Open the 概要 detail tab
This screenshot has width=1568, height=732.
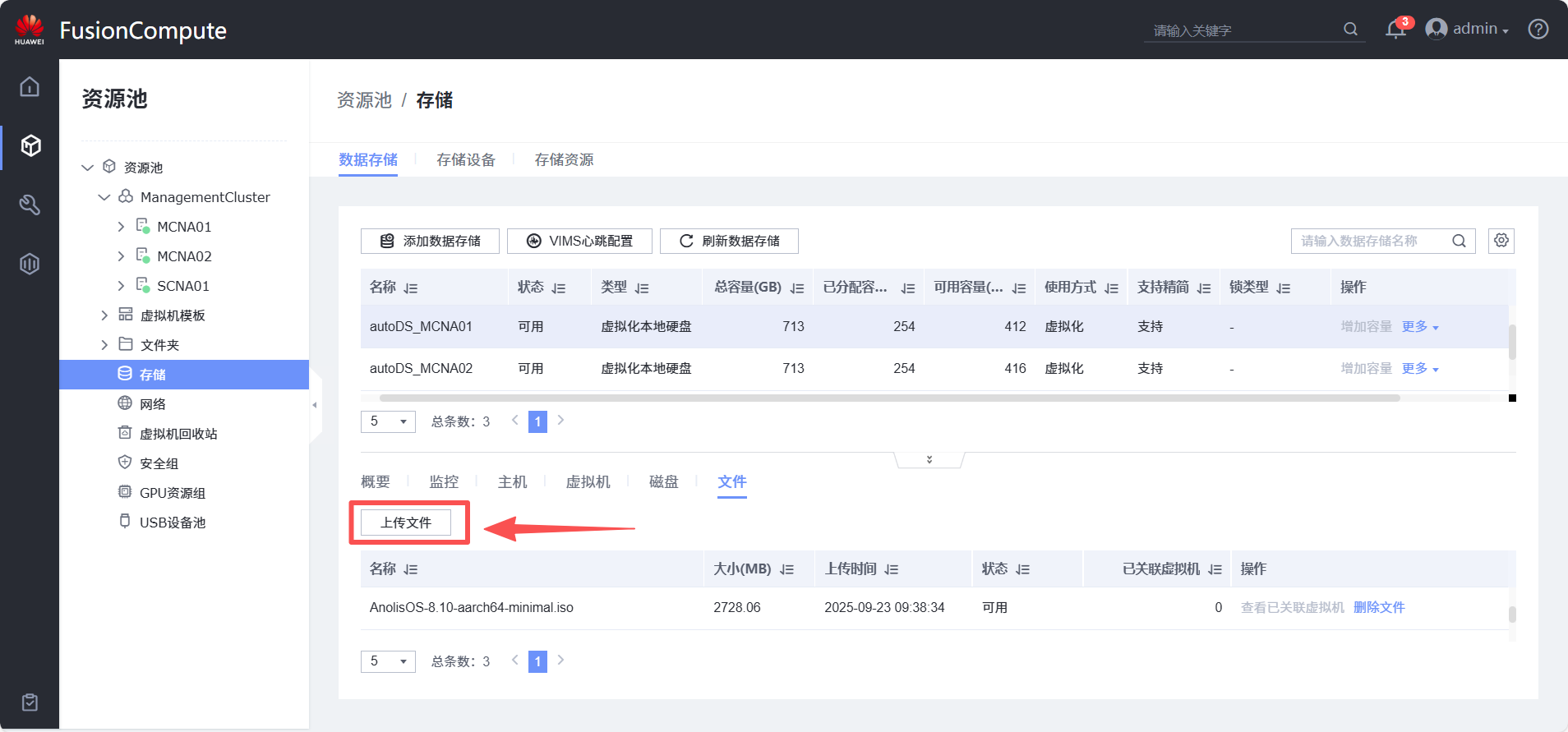[x=376, y=481]
